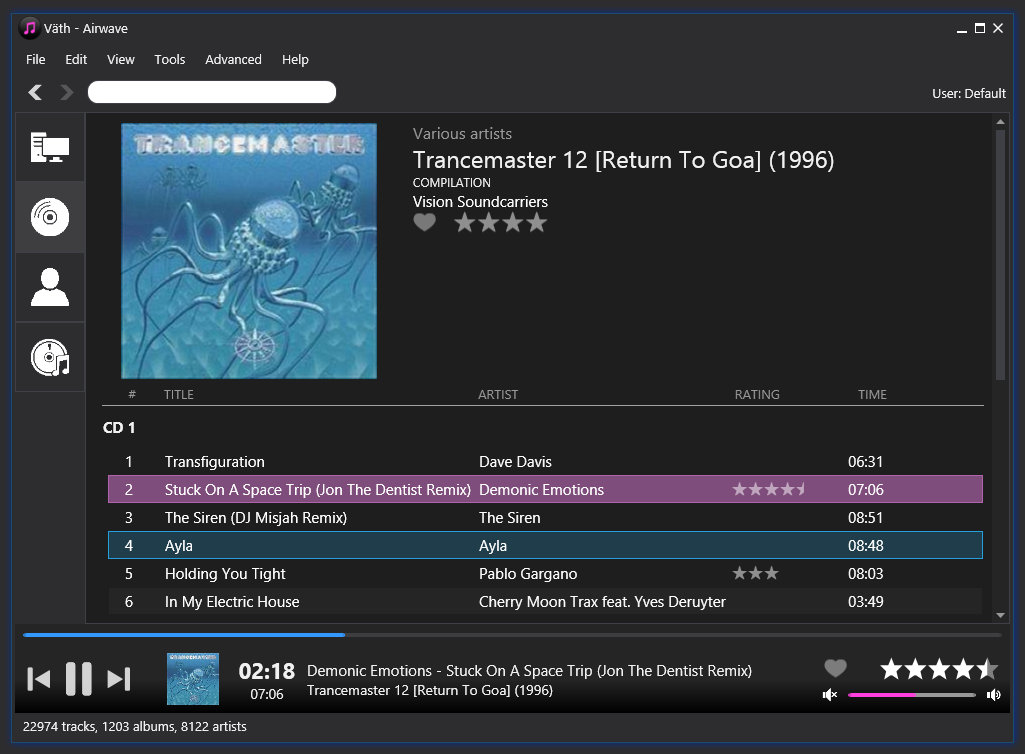Mute volume with the left speaker icon
Screen dimensions: 1025x754
click(829, 695)
